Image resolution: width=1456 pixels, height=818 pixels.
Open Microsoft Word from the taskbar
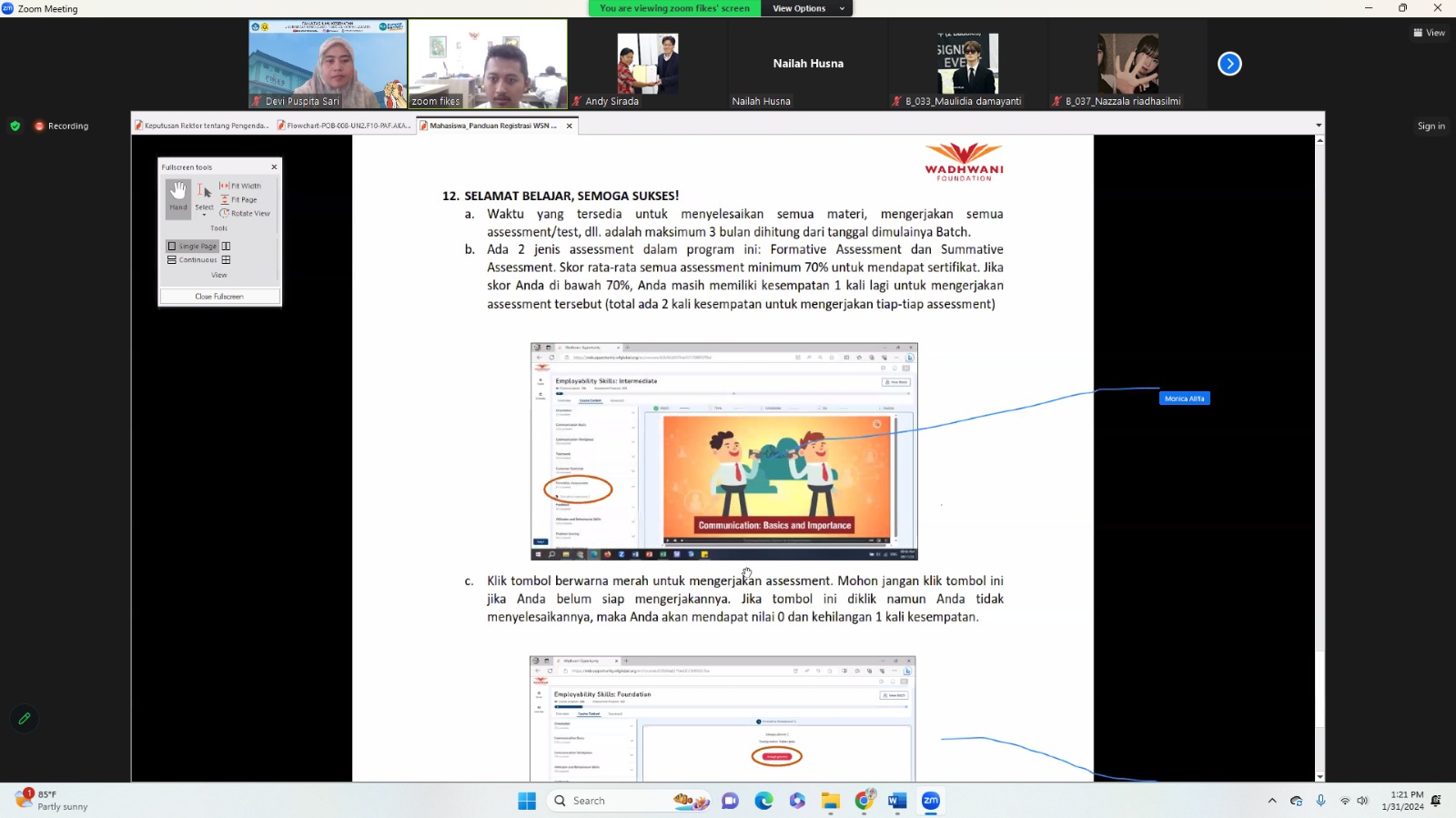tap(897, 801)
